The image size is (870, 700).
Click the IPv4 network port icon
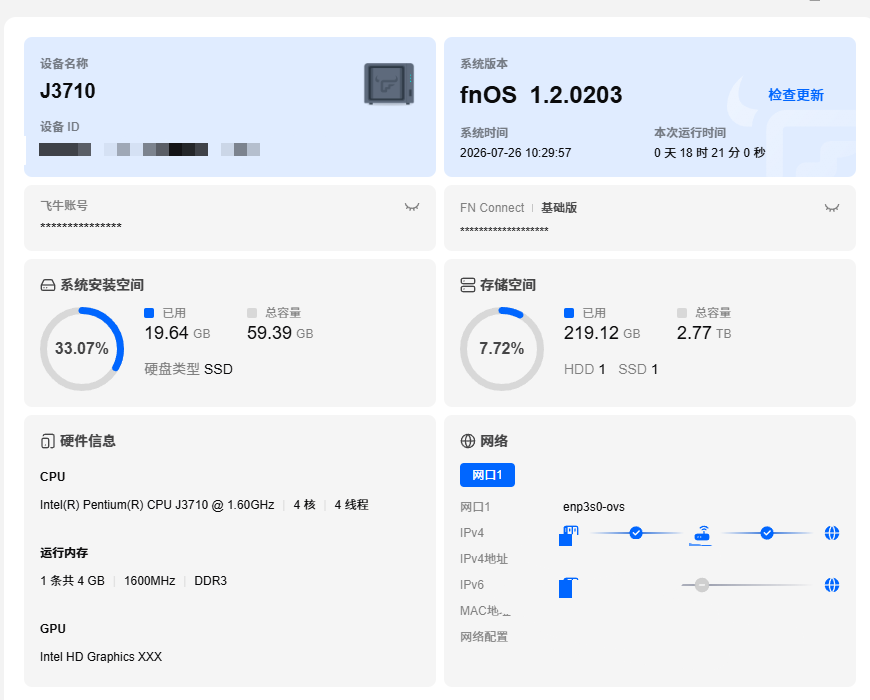pos(568,535)
